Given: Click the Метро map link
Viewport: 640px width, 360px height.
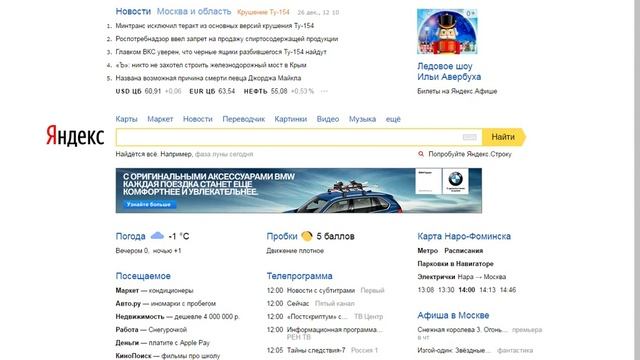Looking at the screenshot, I should [x=427, y=251].
